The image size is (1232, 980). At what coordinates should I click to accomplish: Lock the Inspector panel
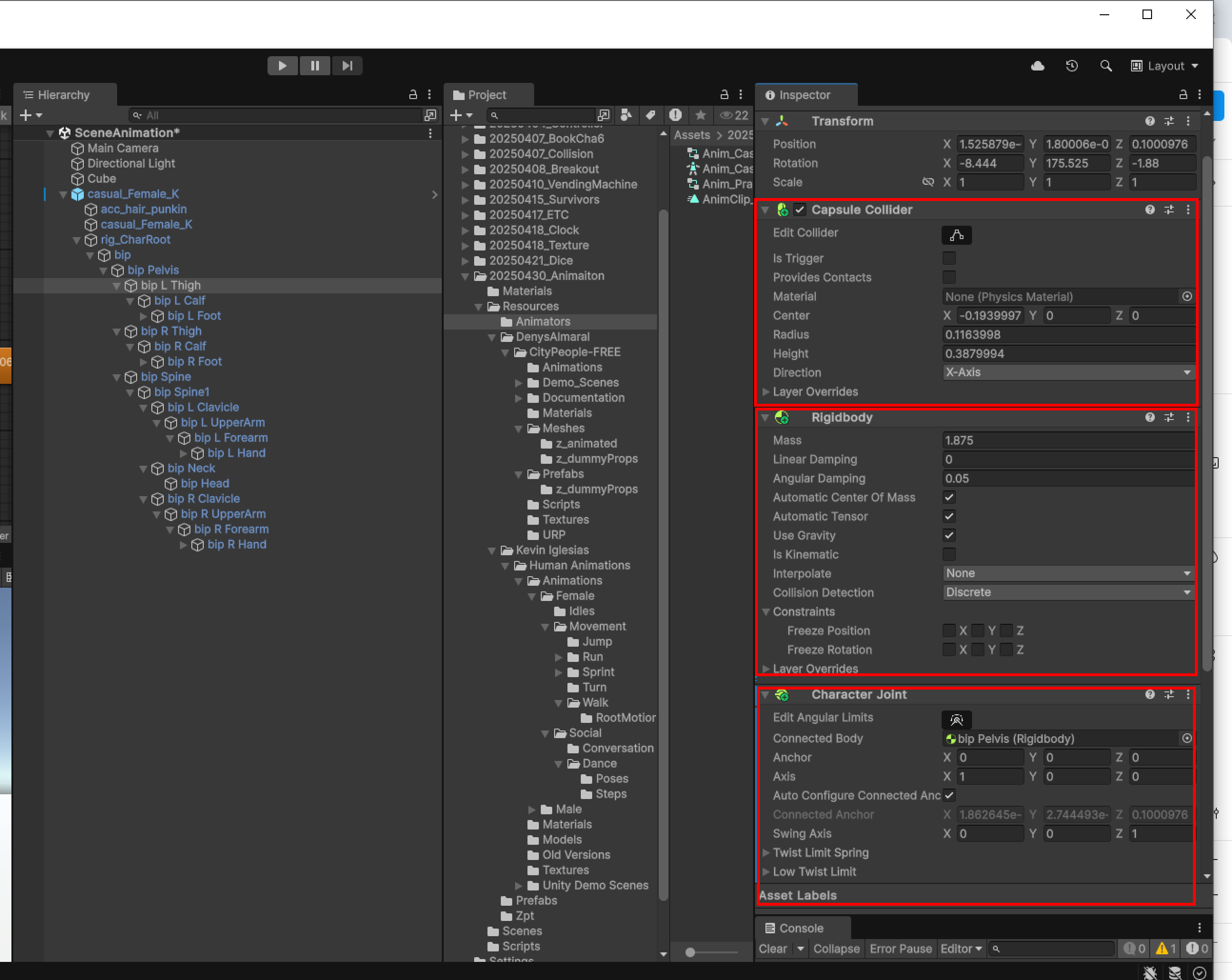point(1183,95)
